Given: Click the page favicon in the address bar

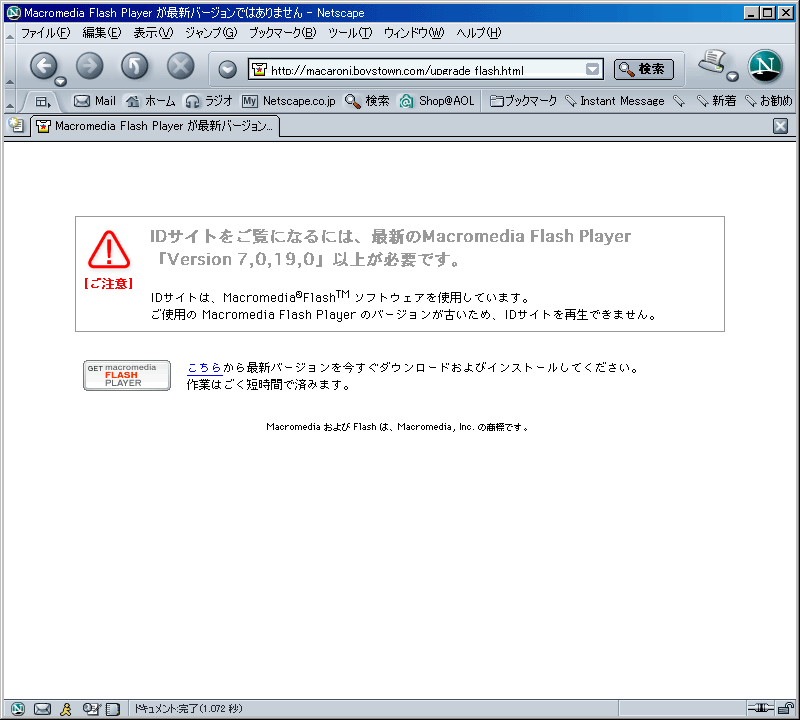Looking at the screenshot, I should (x=260, y=69).
